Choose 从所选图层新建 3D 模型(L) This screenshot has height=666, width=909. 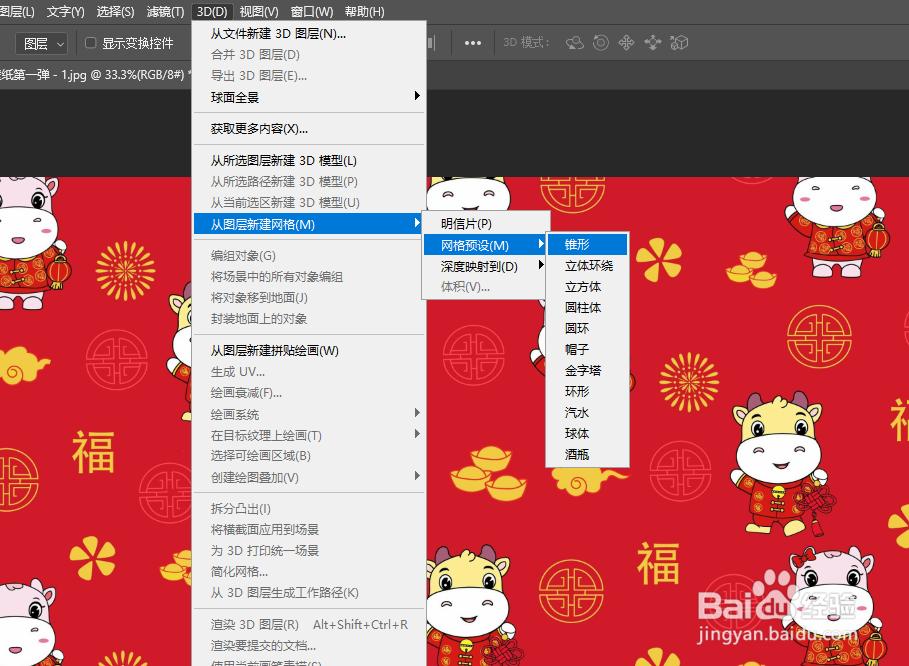[309, 161]
